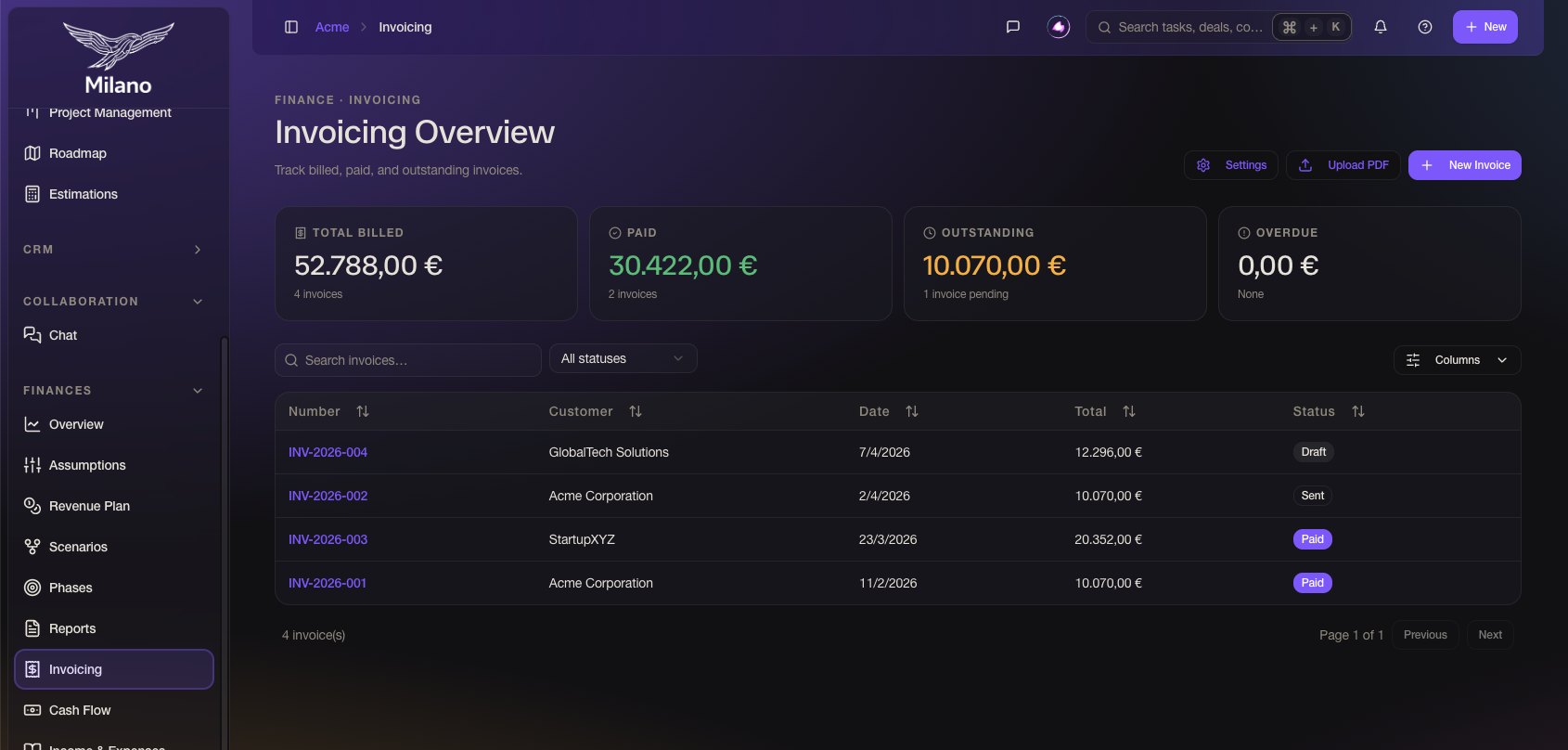Open Chat in sidebar
The image size is (1568, 750).
click(114, 335)
